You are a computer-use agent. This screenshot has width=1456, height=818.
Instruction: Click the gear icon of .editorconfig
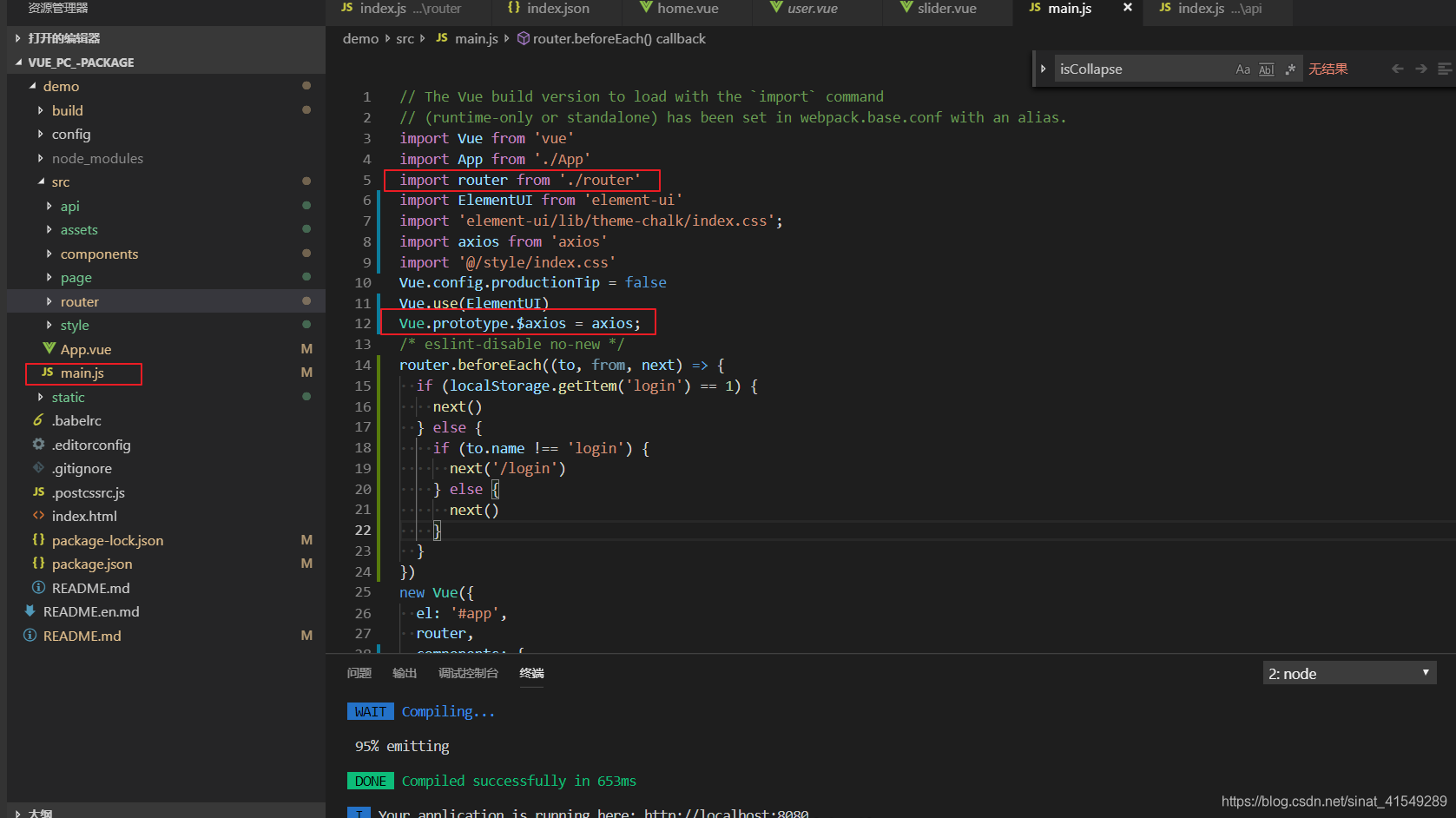pos(38,444)
